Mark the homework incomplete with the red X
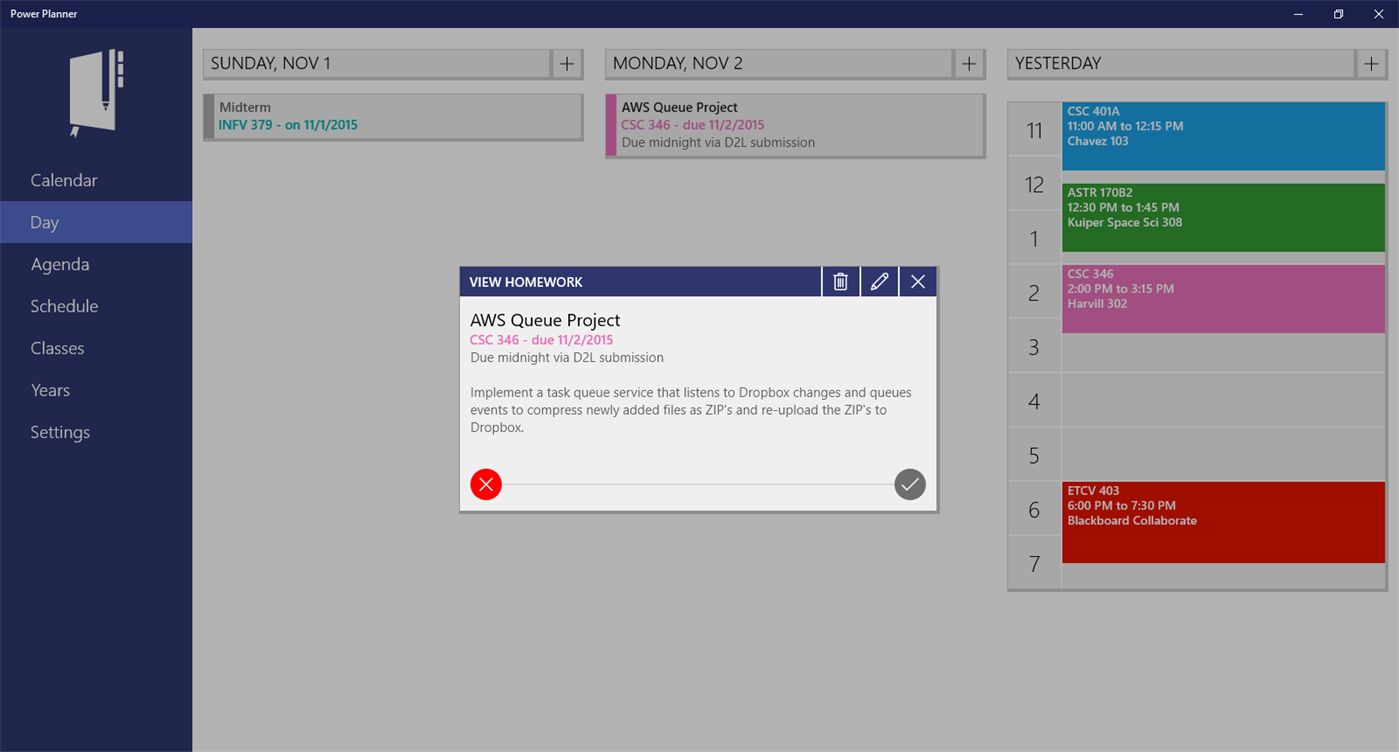Screen dimensions: 1399x752 coord(485,484)
